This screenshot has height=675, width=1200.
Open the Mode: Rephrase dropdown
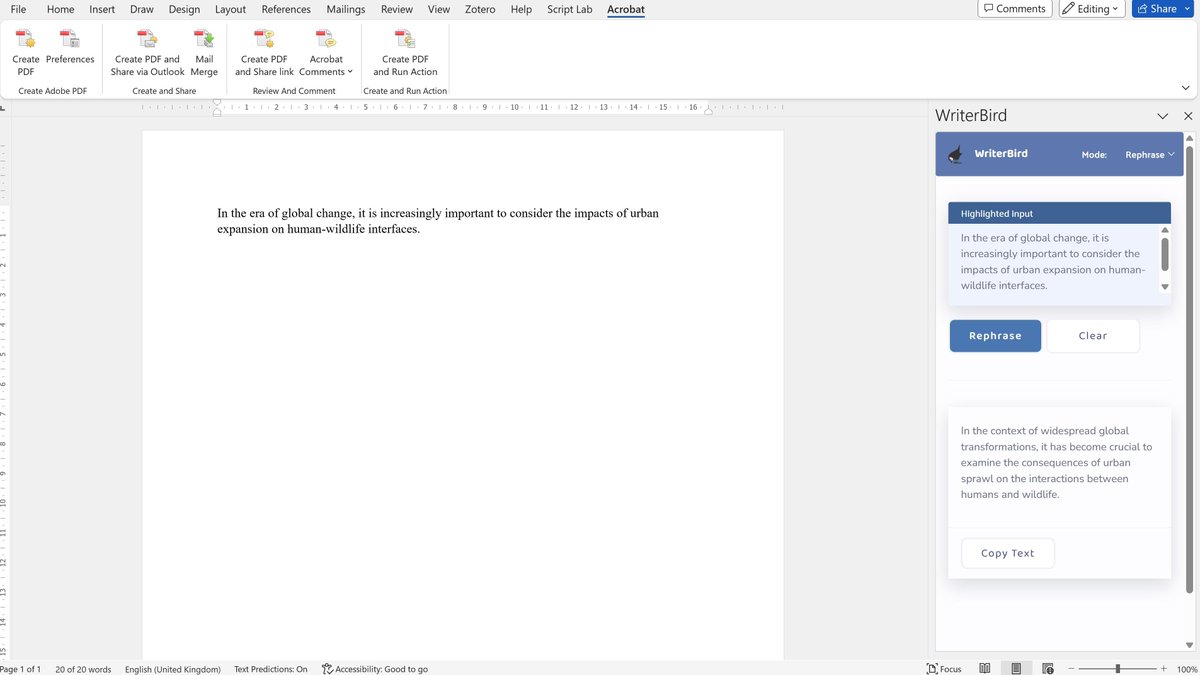coord(1150,155)
